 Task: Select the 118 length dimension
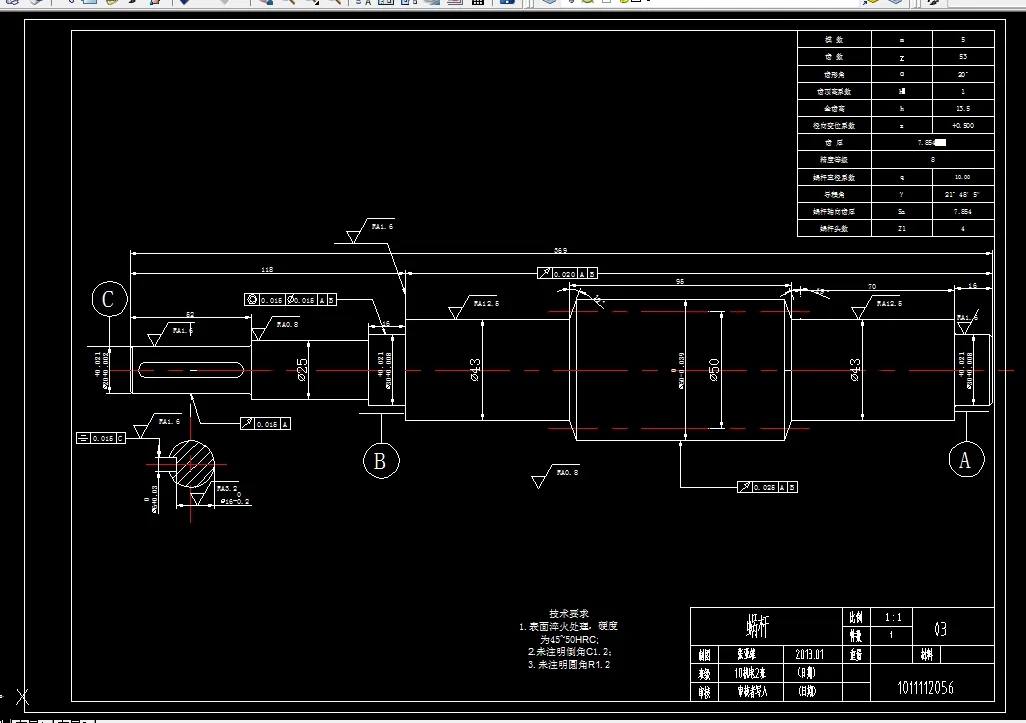click(x=267, y=269)
